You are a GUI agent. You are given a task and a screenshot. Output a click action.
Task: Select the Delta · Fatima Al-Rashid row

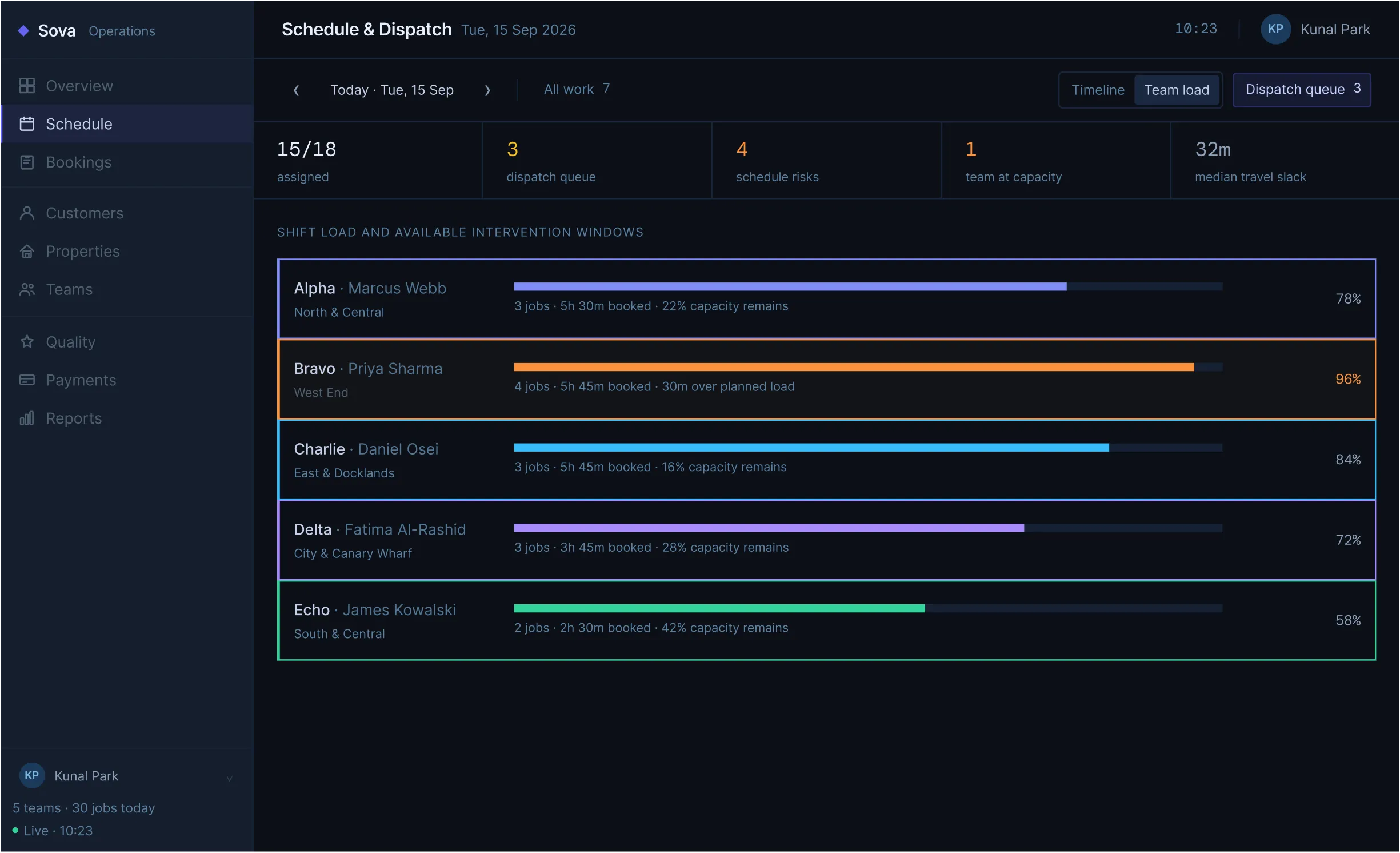pyautogui.click(x=826, y=540)
